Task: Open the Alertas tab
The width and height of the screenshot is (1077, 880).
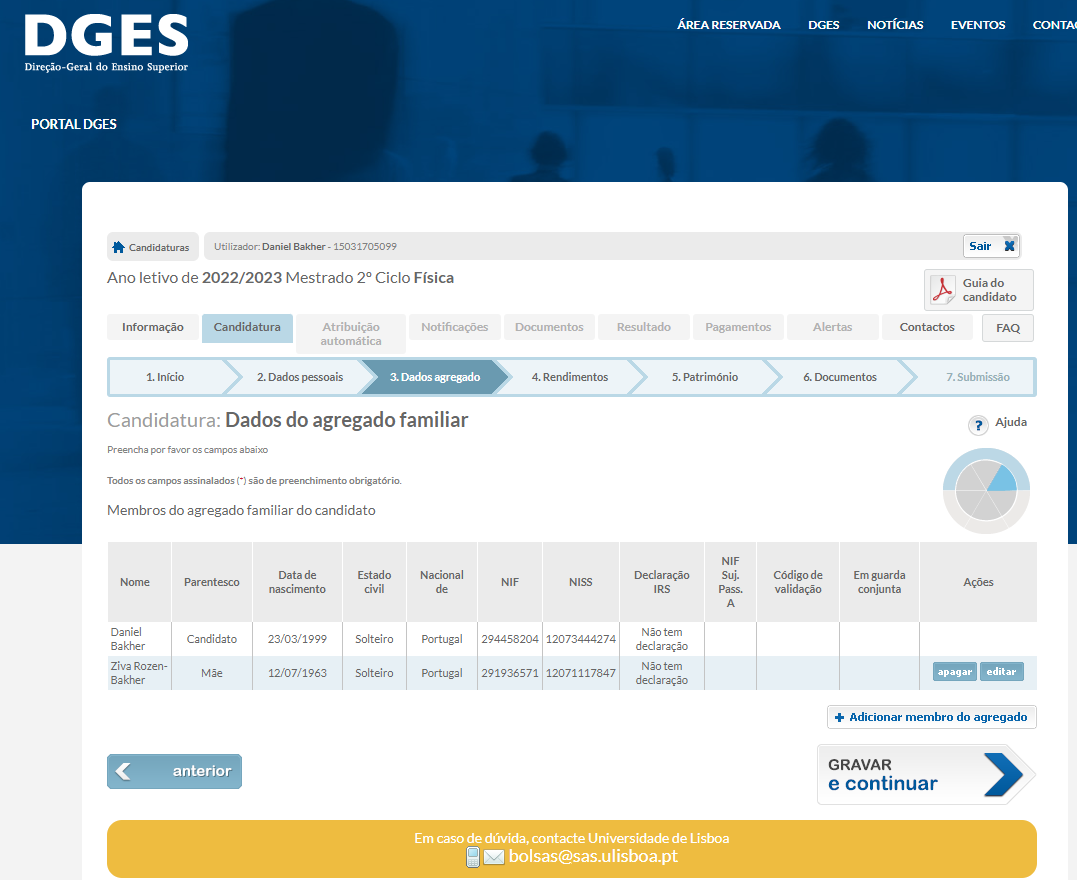Action: pyautogui.click(x=832, y=327)
